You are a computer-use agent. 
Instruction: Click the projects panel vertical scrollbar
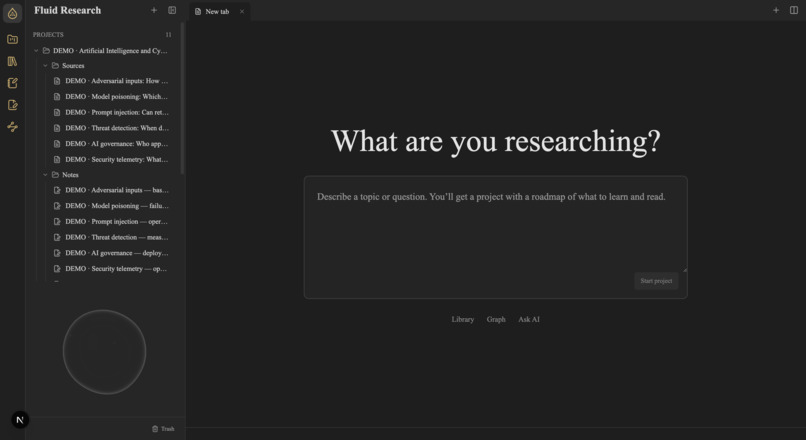click(x=182, y=98)
